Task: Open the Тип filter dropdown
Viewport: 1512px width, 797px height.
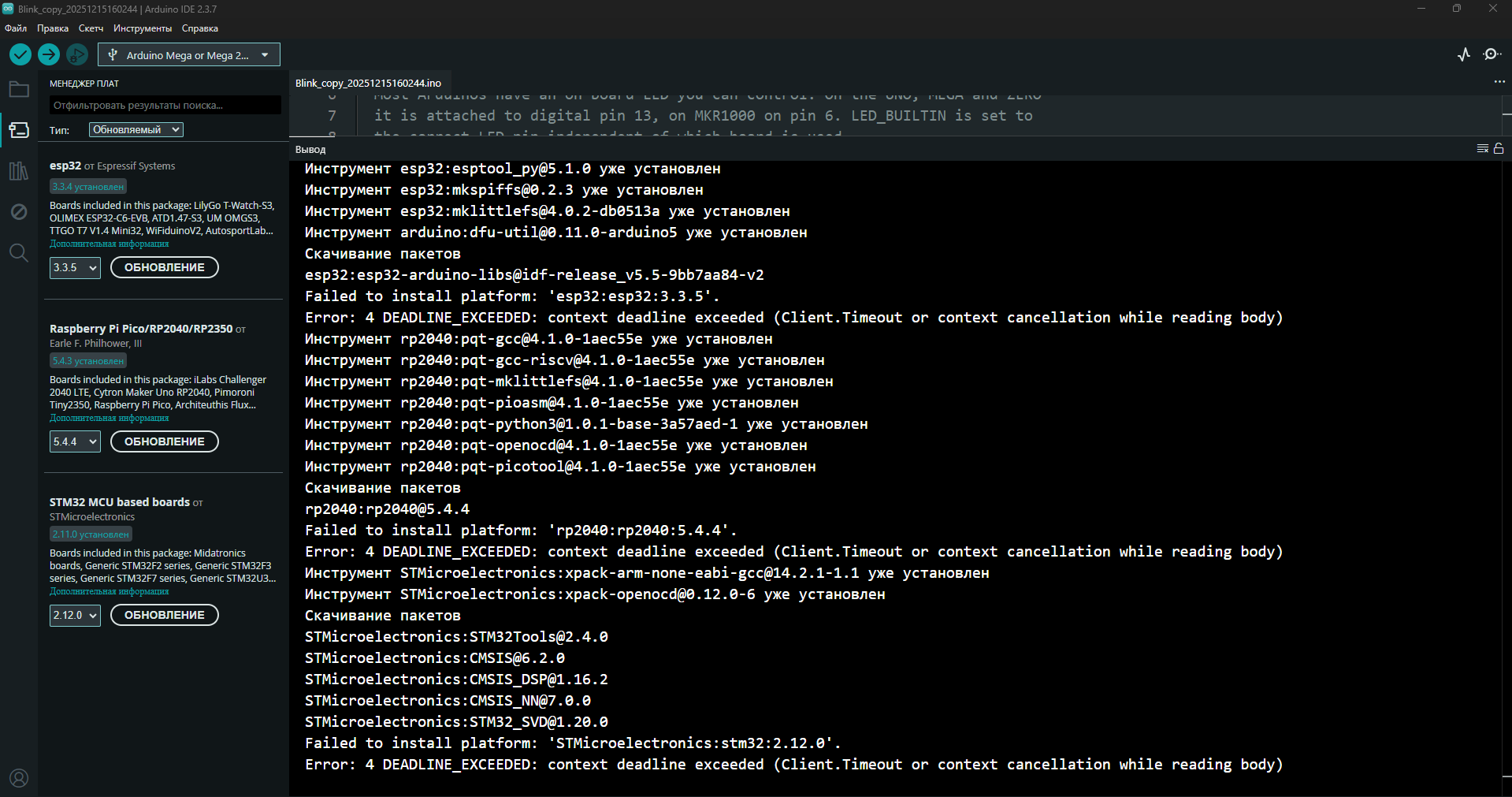Action: point(136,130)
